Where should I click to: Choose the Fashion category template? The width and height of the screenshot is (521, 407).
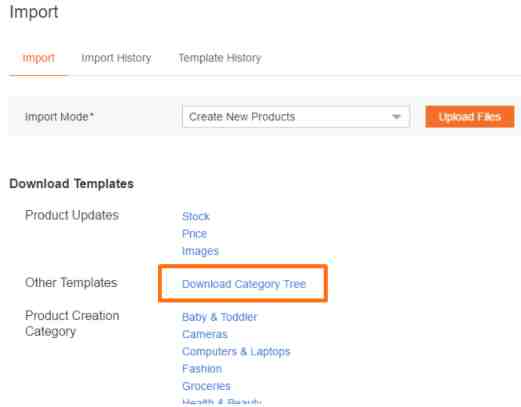click(x=202, y=369)
